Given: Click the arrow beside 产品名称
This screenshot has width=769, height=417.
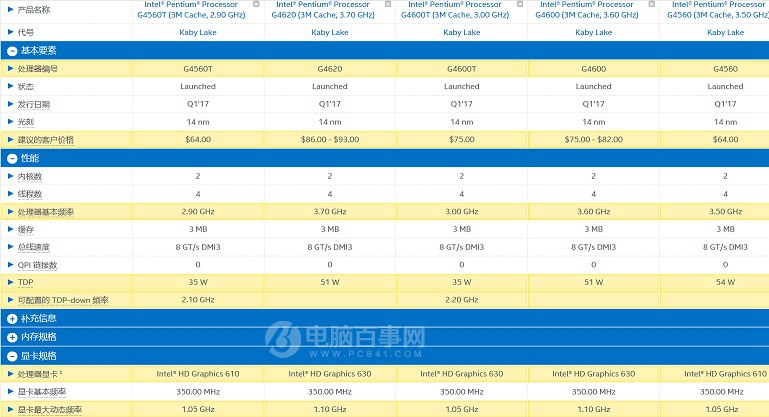Looking at the screenshot, I should [x=10, y=9].
